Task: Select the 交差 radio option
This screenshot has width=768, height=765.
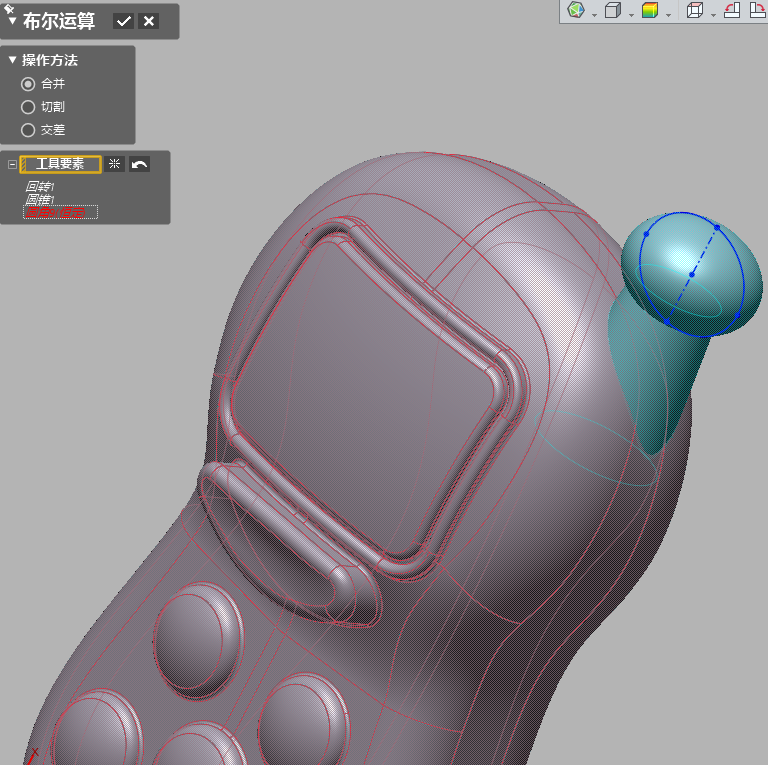Action: click(28, 130)
